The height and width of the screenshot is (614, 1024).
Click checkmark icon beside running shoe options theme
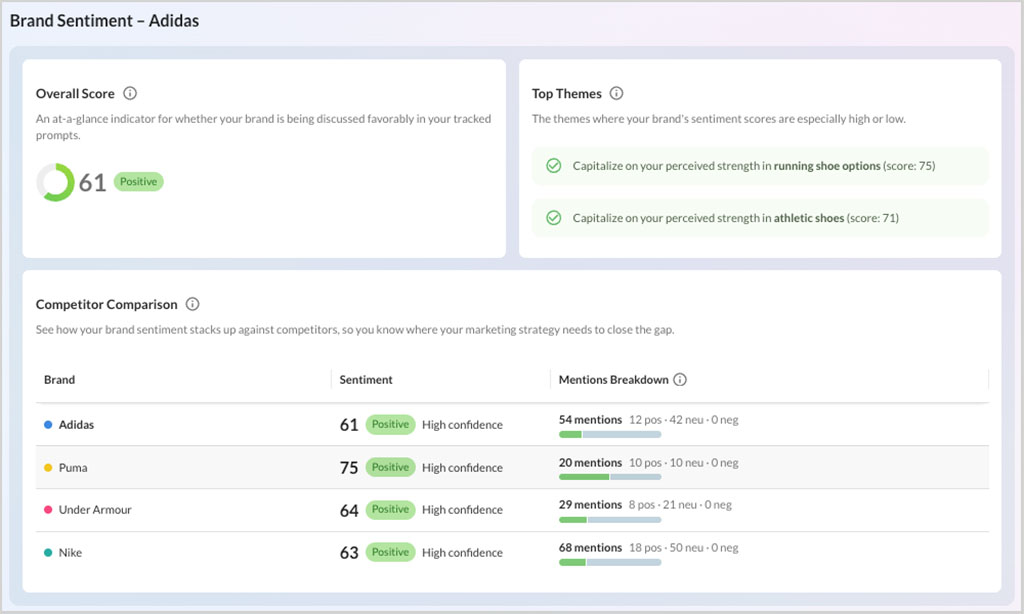coord(553,166)
